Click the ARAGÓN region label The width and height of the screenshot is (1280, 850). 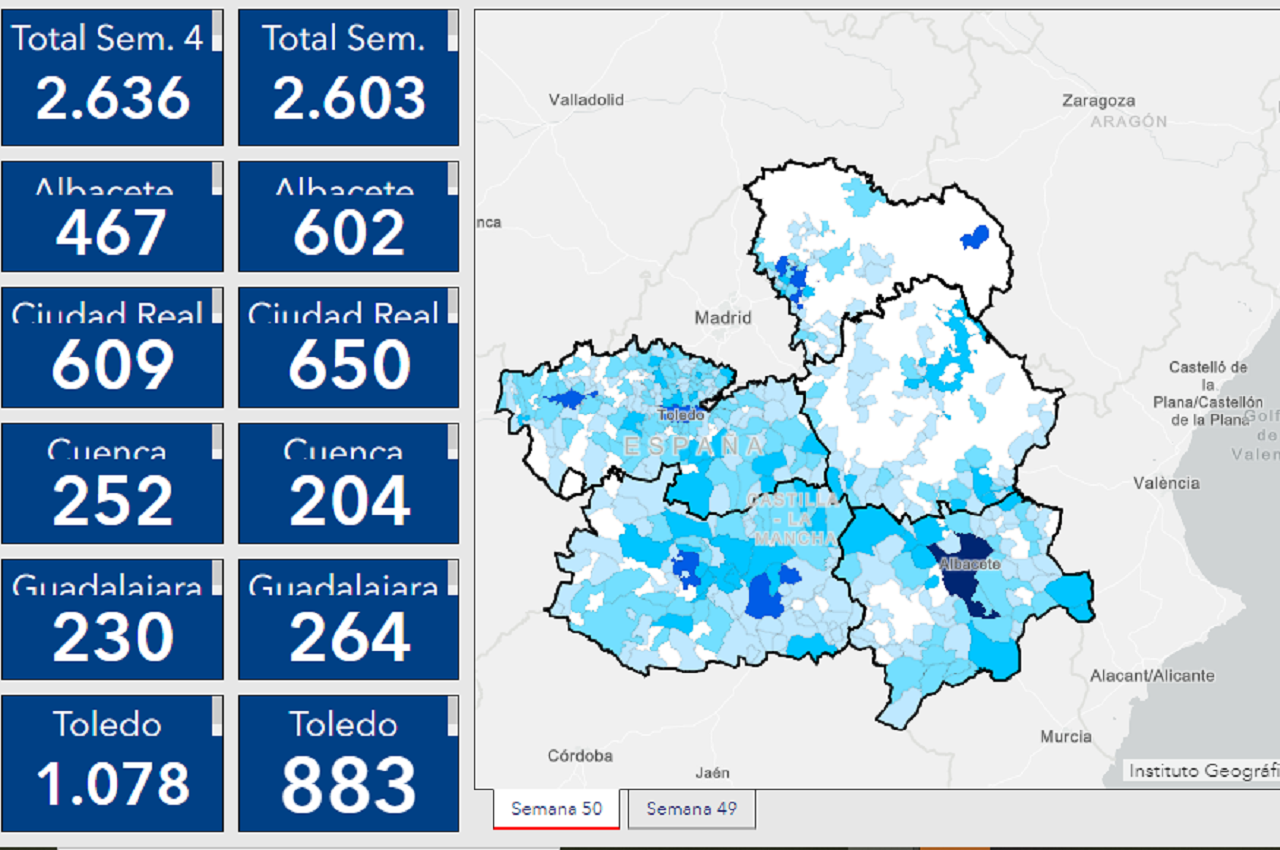pos(1129,121)
